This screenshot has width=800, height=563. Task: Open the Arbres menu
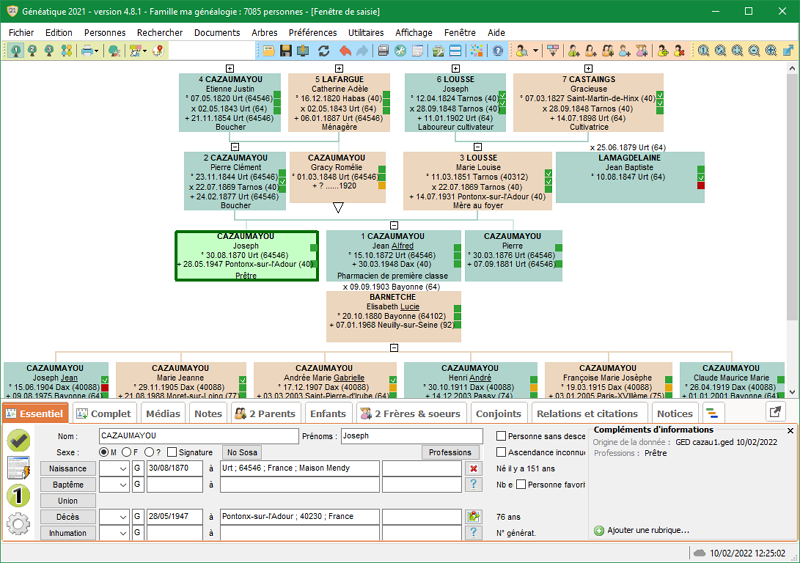click(x=264, y=33)
